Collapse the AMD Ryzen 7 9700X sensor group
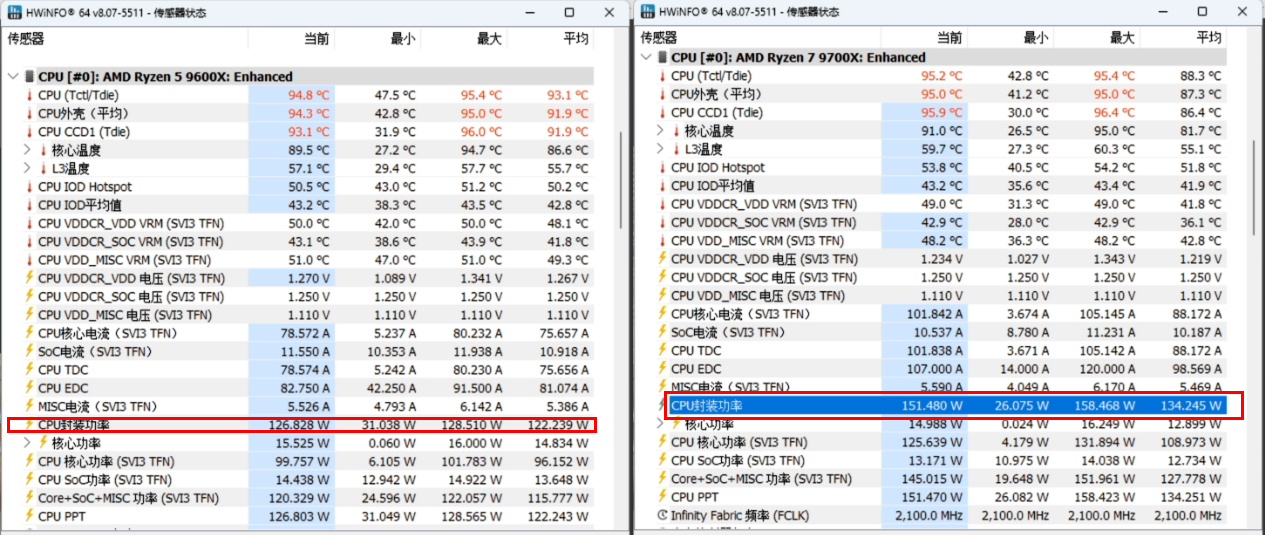The width and height of the screenshot is (1265, 535). [x=645, y=58]
